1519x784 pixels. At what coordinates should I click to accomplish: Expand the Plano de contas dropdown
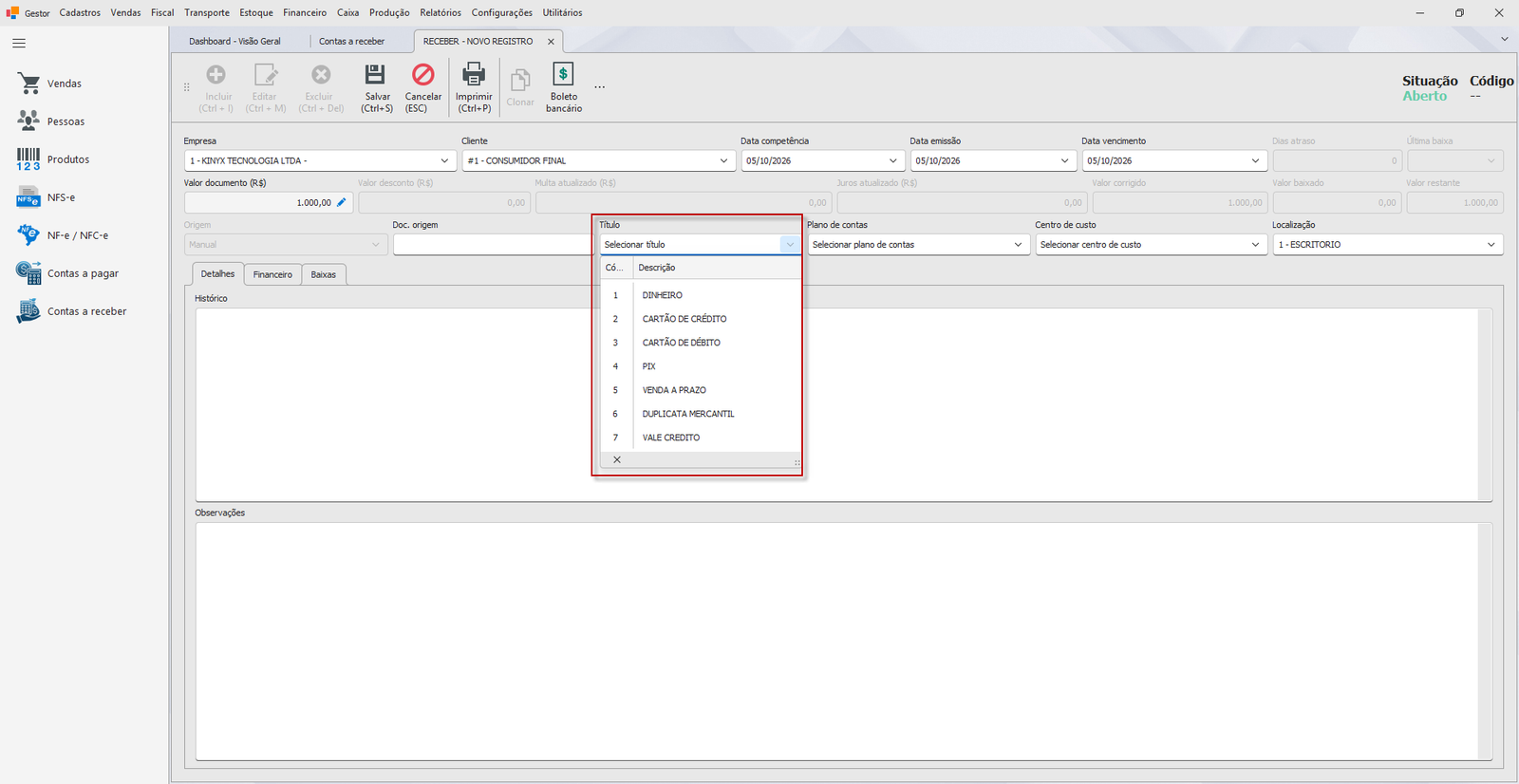coord(1018,245)
